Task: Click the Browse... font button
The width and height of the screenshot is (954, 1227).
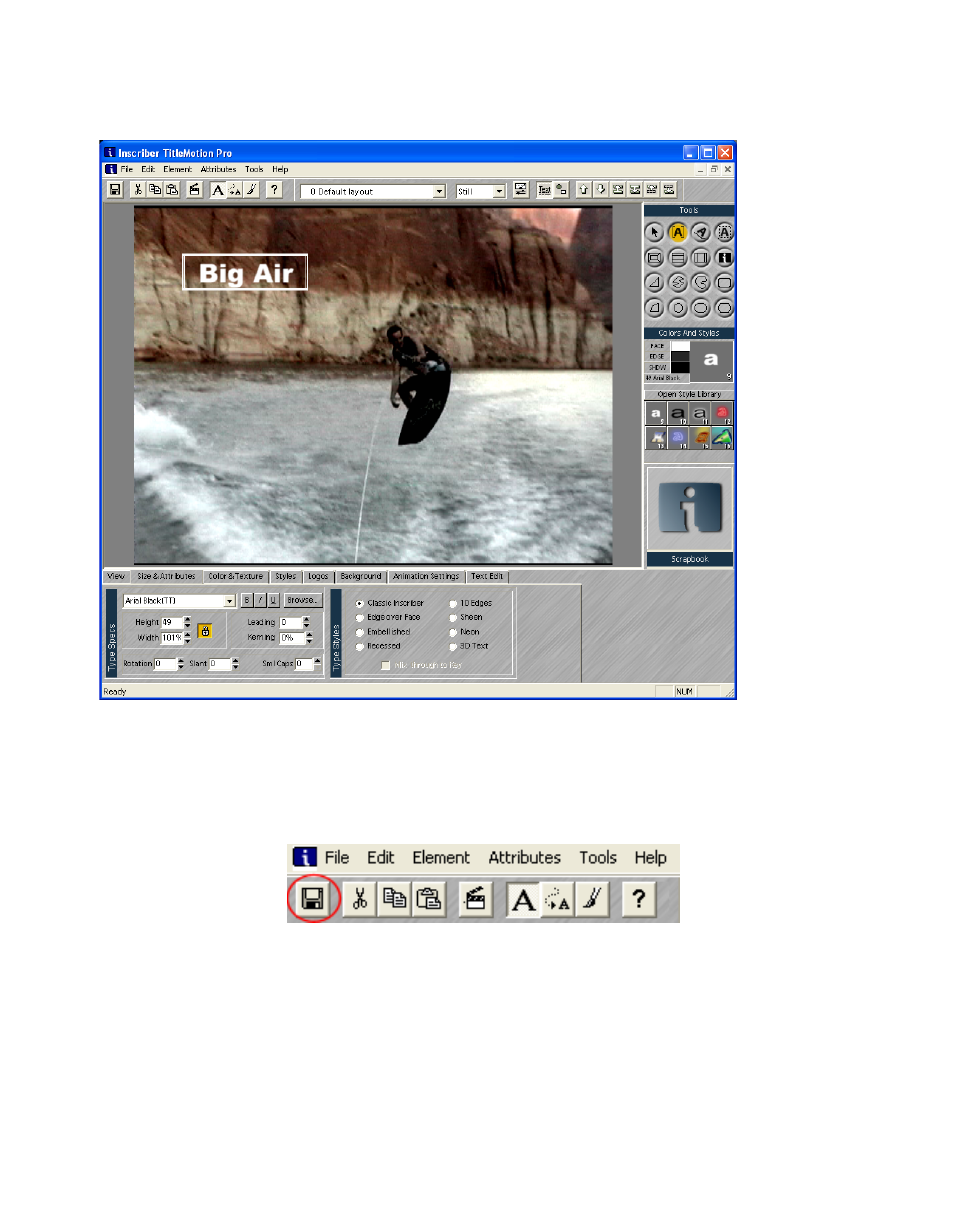Action: point(302,601)
